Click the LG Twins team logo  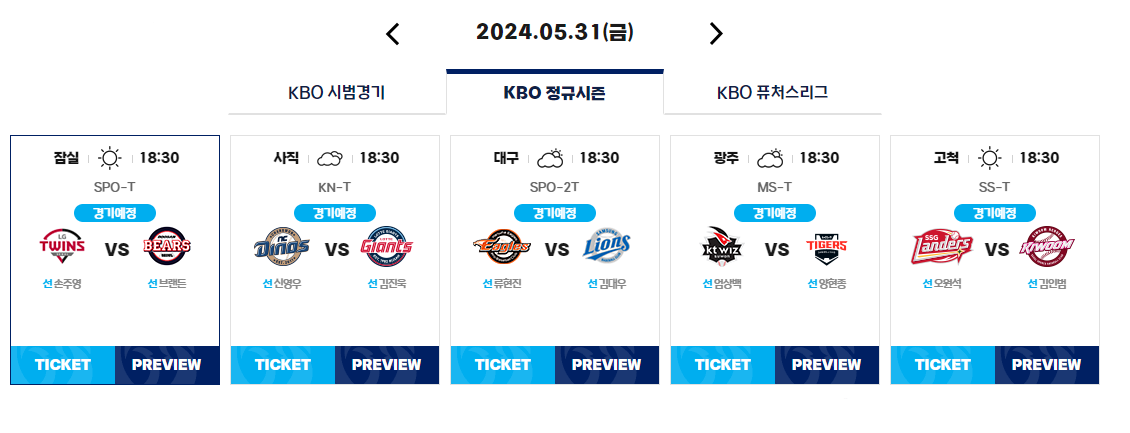point(62,246)
